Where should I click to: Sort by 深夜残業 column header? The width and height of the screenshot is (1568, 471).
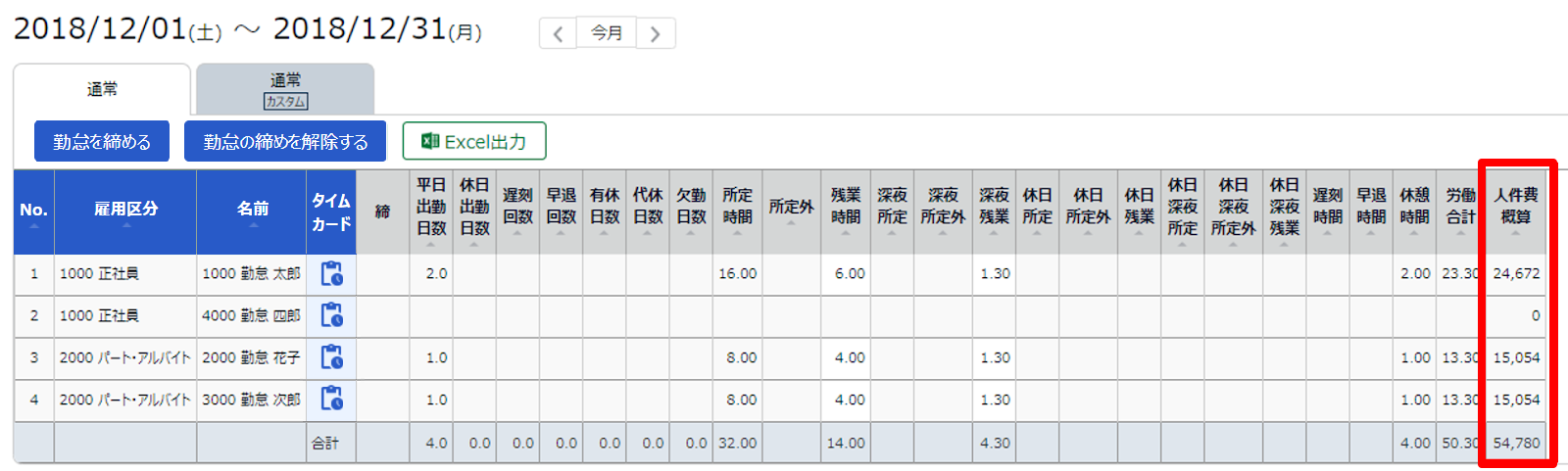coord(994,212)
